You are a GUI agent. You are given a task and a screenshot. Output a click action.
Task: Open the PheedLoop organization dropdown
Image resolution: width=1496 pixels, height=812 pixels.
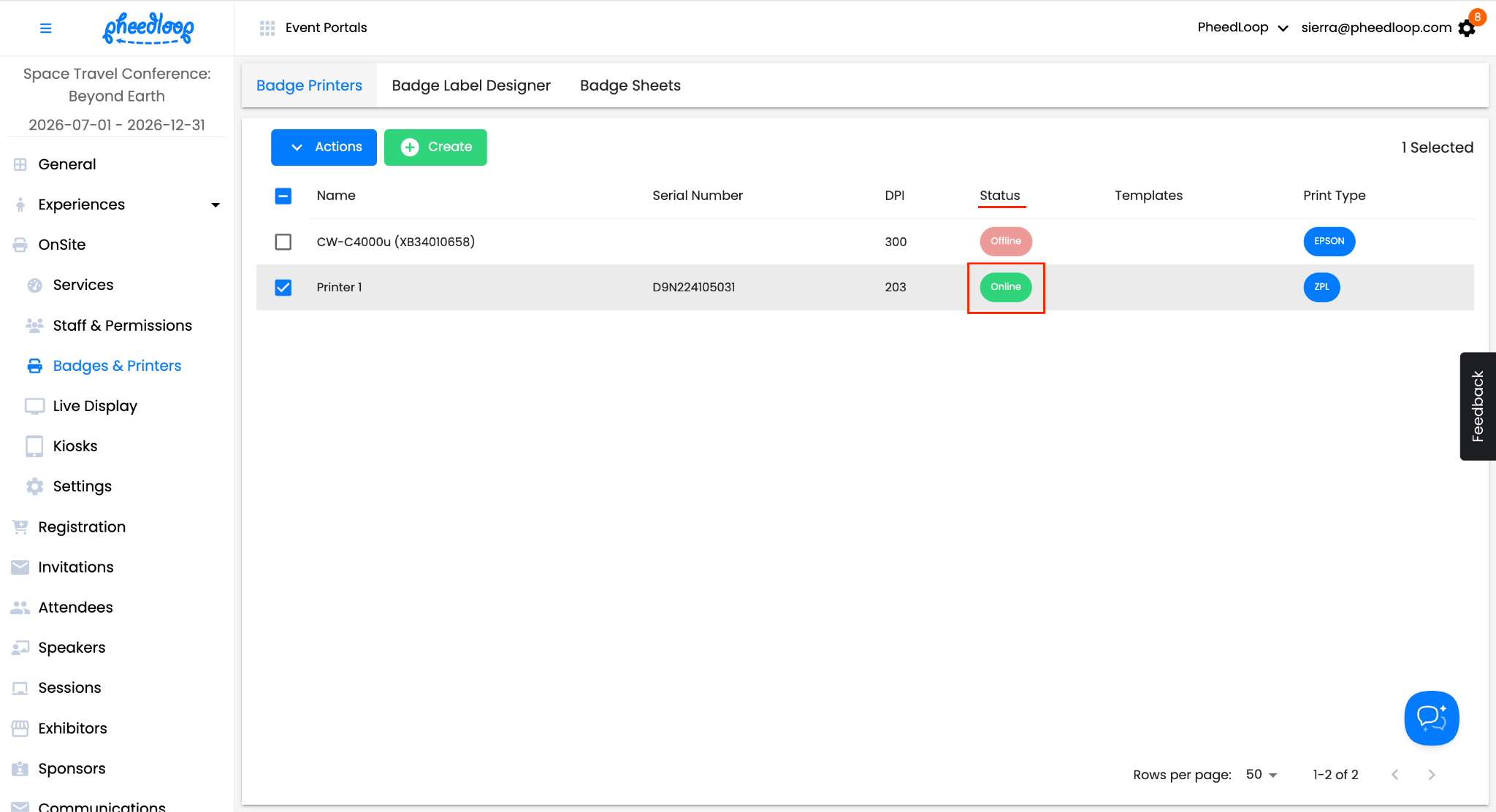pyautogui.click(x=1243, y=28)
